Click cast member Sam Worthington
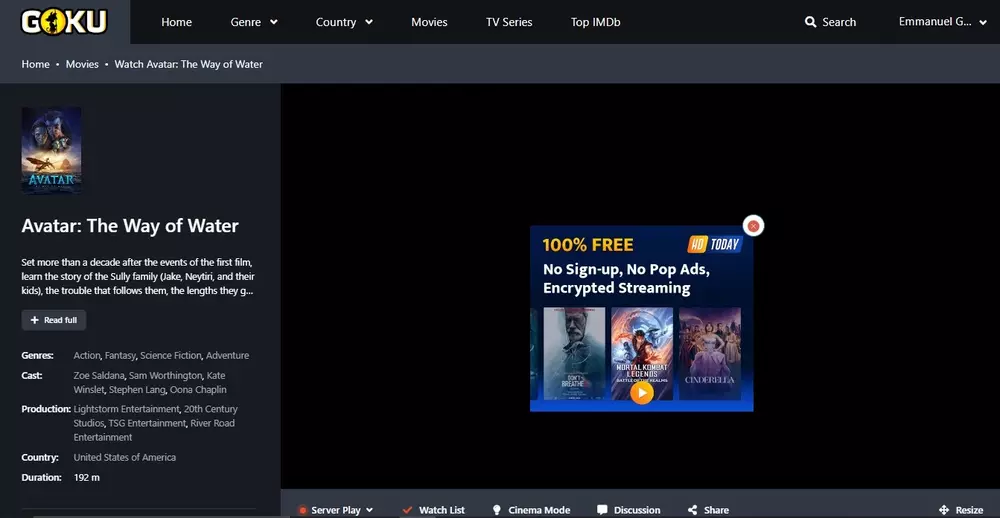The image size is (1000, 518). [166, 375]
